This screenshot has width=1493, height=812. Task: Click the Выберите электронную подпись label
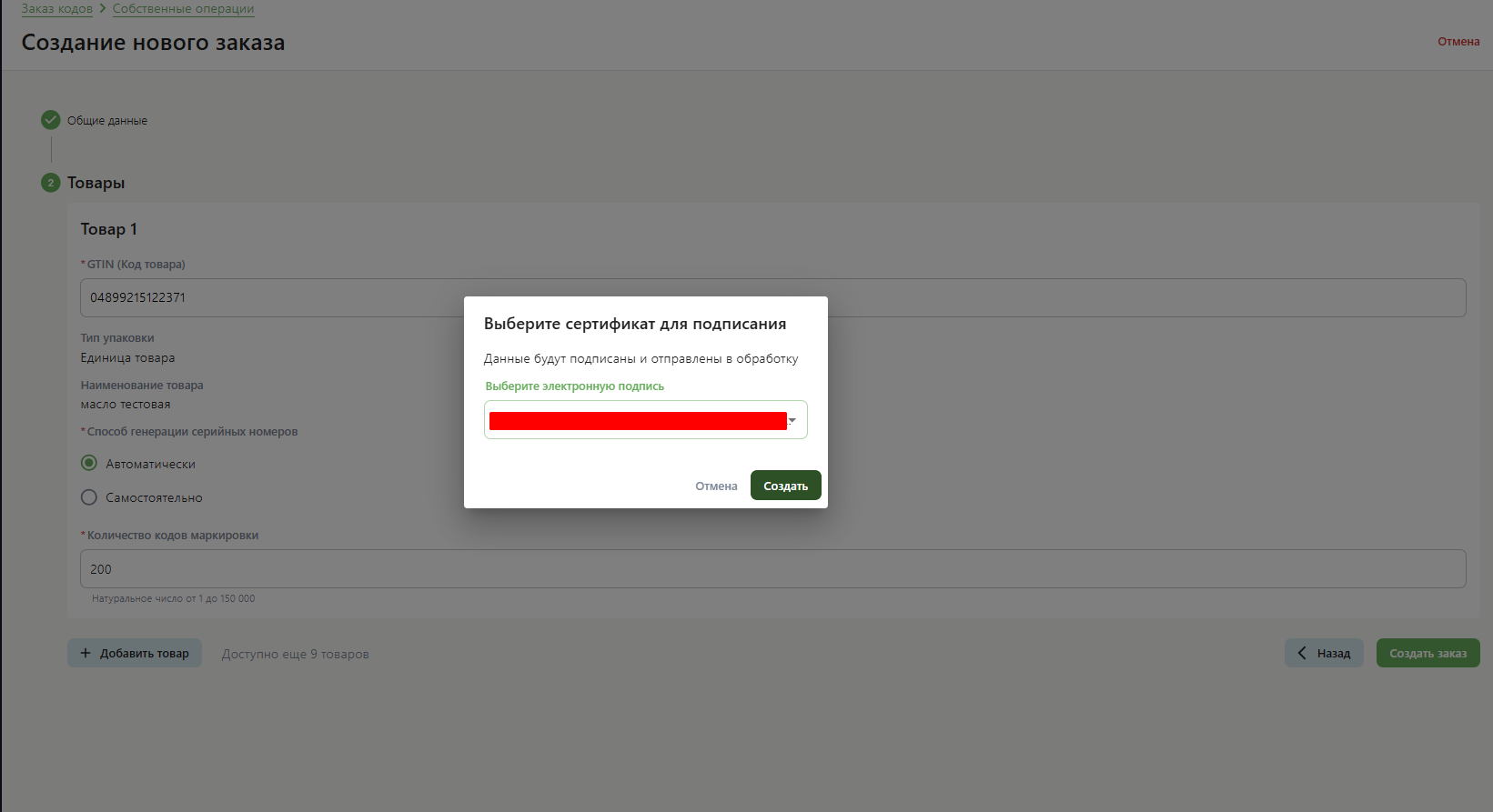tap(575, 386)
